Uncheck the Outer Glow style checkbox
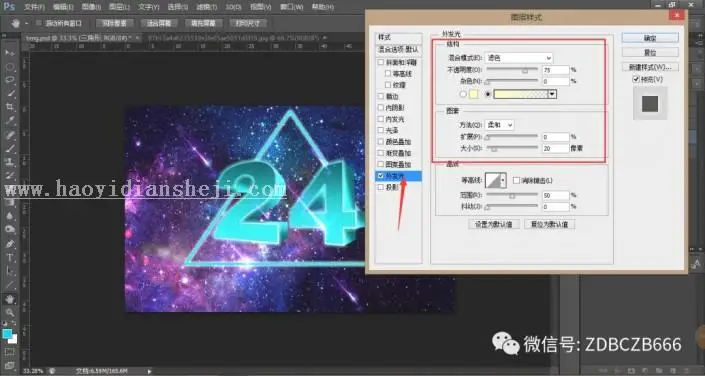The width and height of the screenshot is (705, 376). 381,176
